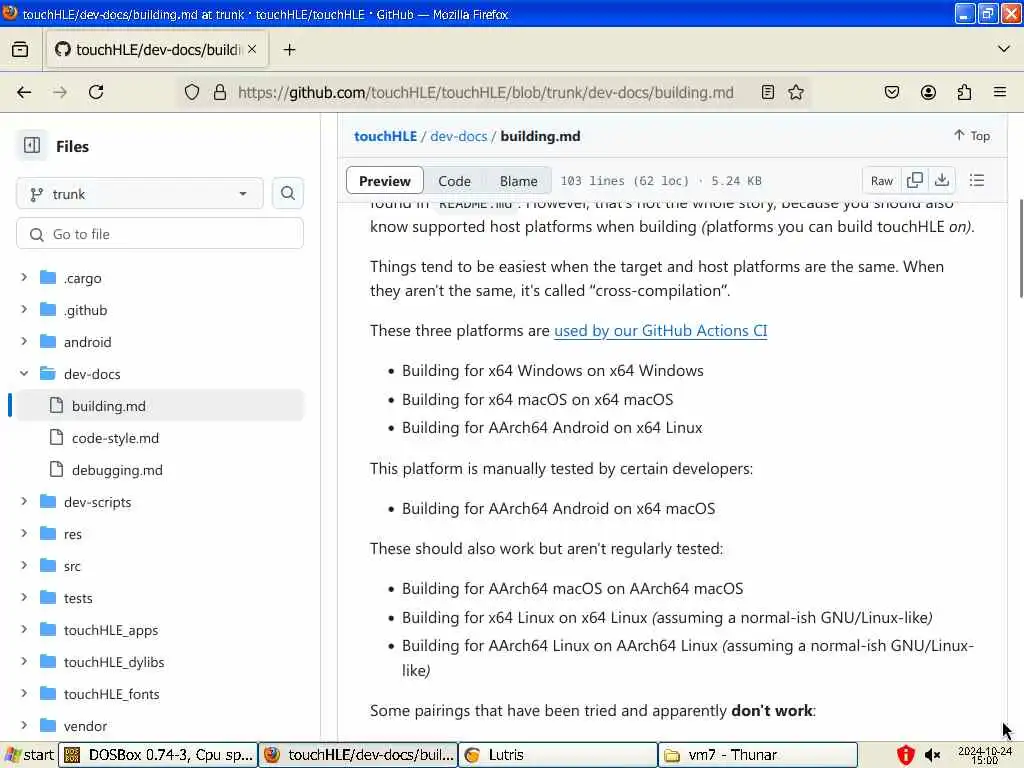This screenshot has width=1024, height=768.
Task: Toggle reader view icon
Action: [x=768, y=92]
